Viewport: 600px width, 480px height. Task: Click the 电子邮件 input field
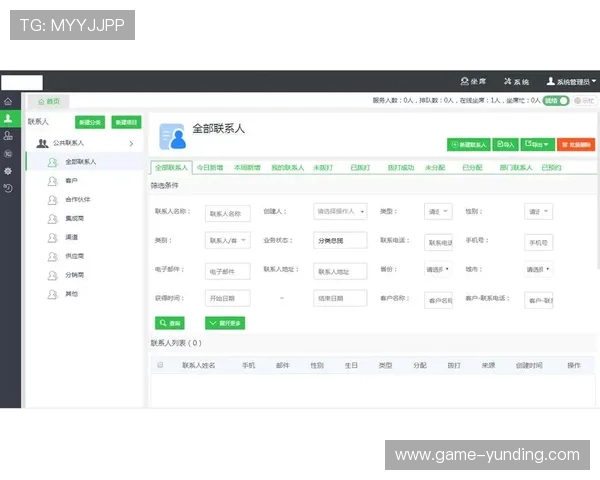tap(228, 271)
